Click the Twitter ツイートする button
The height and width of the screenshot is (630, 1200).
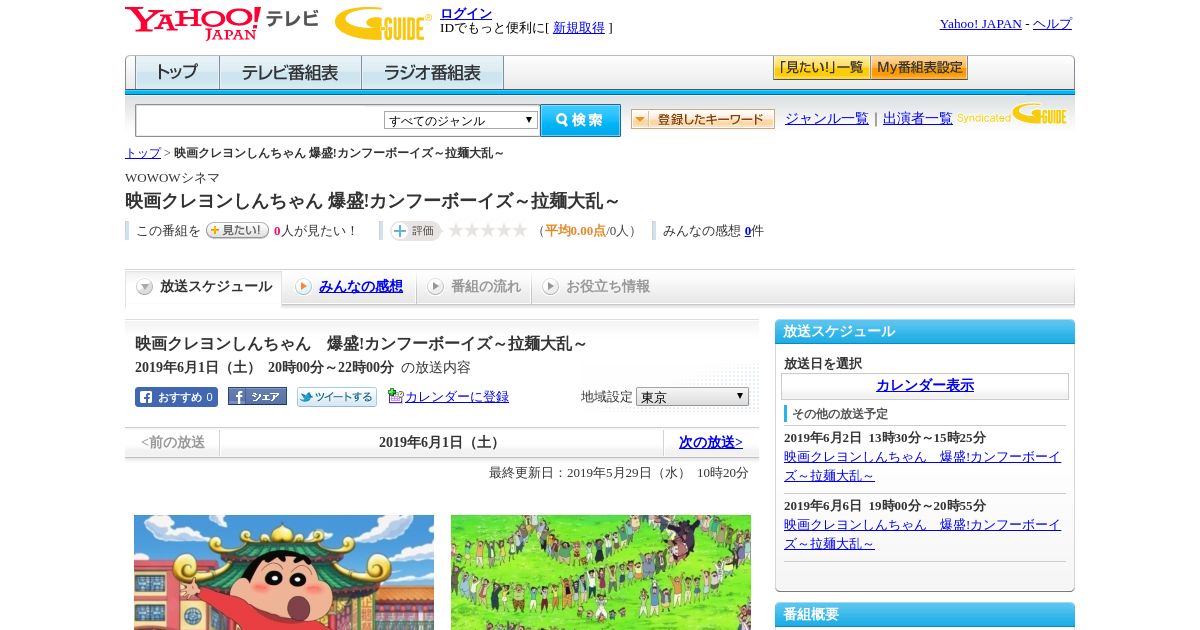point(337,397)
